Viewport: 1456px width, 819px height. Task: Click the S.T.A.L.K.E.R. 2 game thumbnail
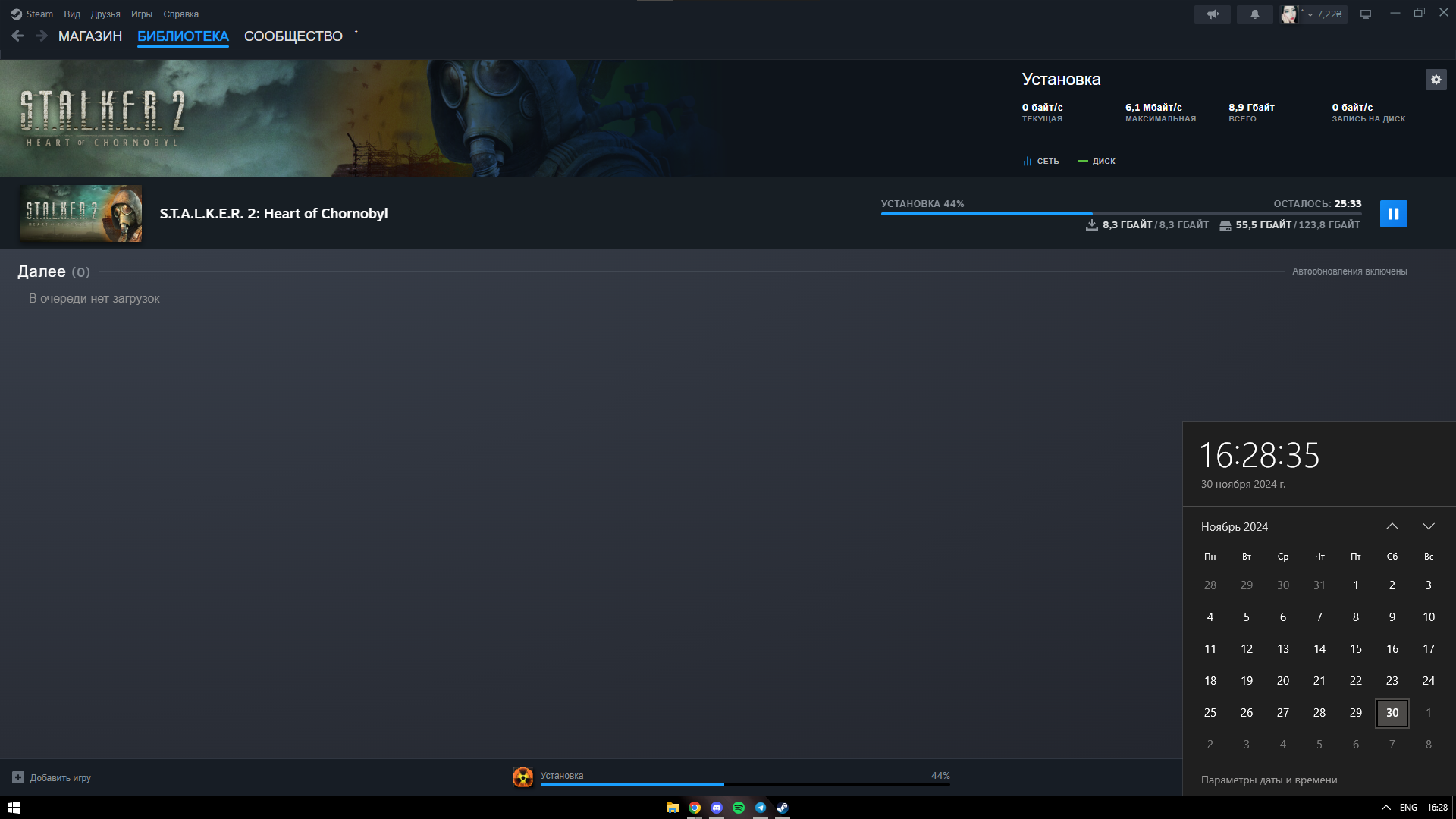[80, 213]
